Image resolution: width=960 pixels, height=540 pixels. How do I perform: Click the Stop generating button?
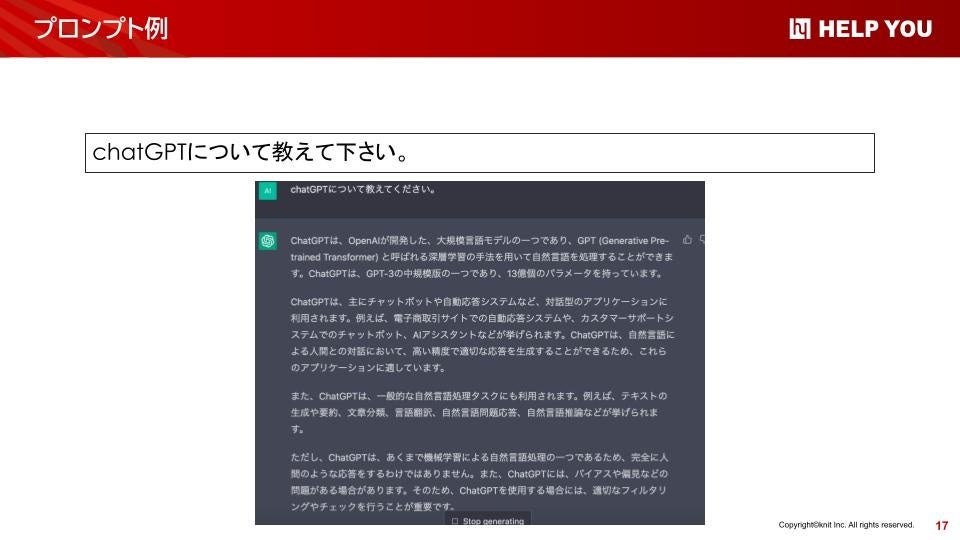pos(488,520)
